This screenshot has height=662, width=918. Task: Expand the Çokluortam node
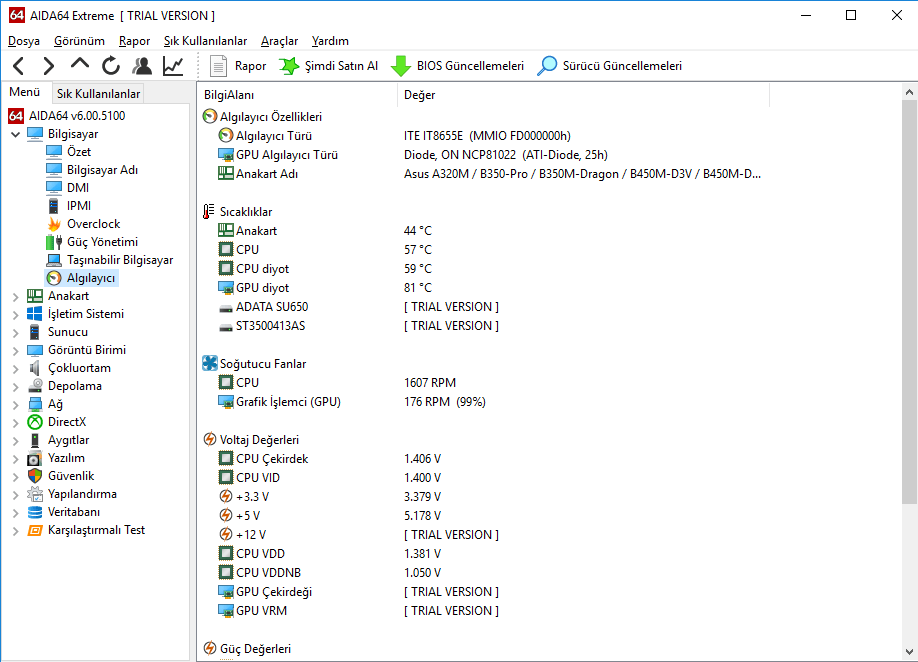point(15,369)
